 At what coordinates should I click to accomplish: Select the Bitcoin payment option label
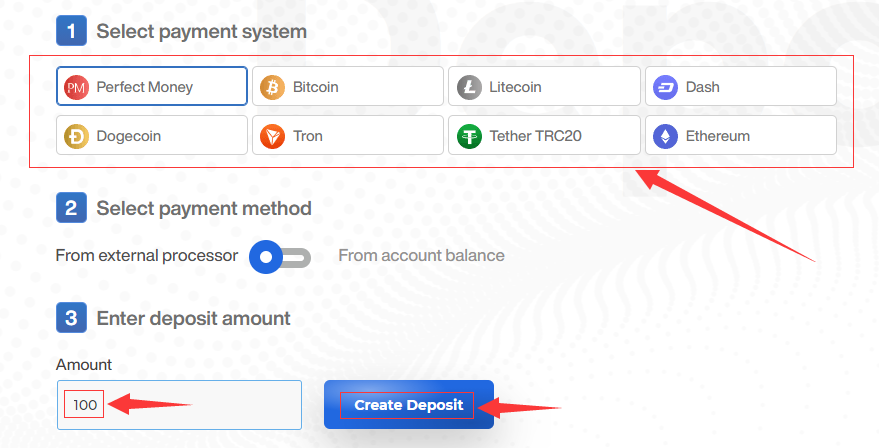(x=315, y=87)
